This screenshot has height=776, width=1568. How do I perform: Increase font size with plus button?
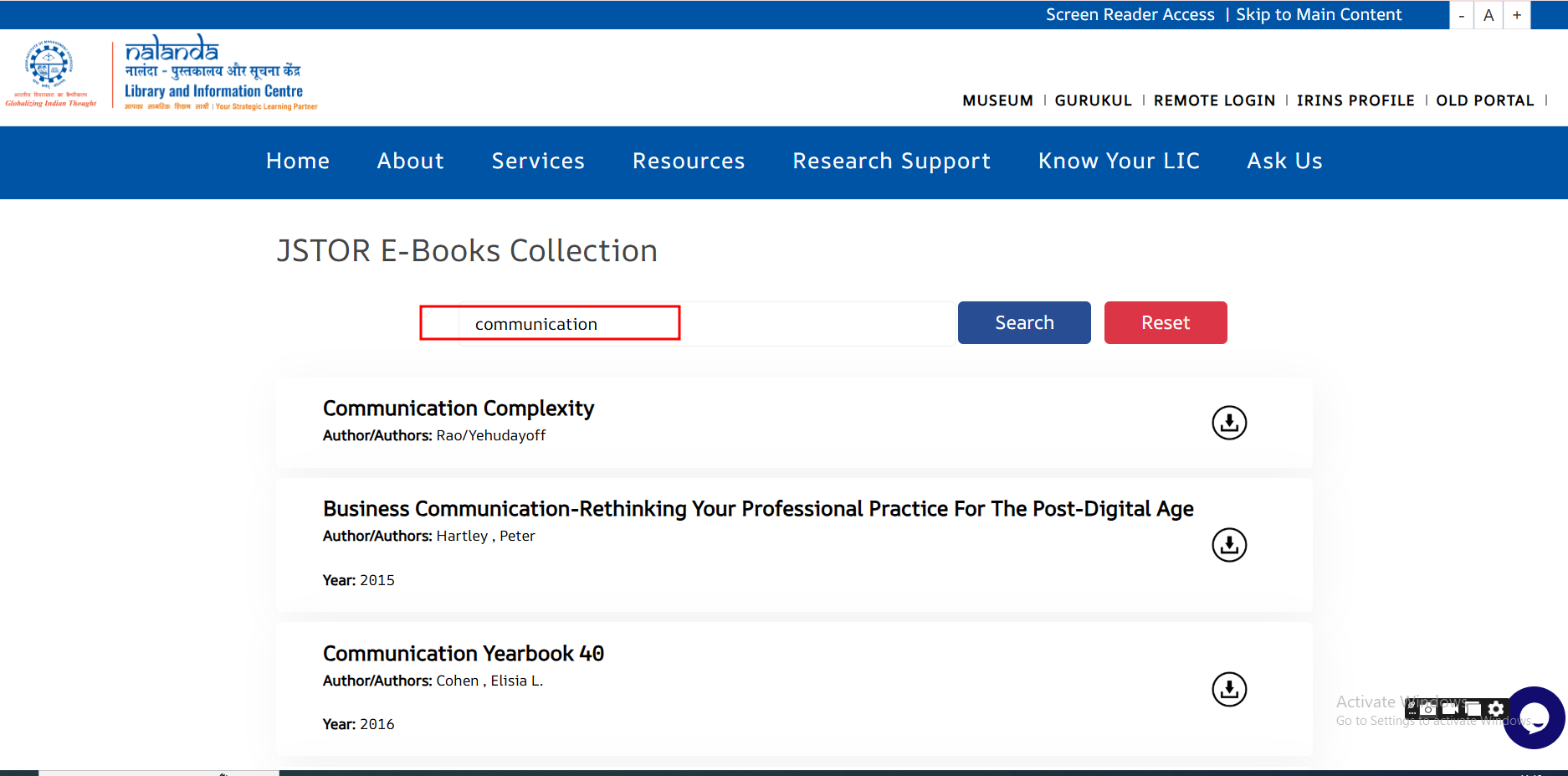tap(1517, 15)
